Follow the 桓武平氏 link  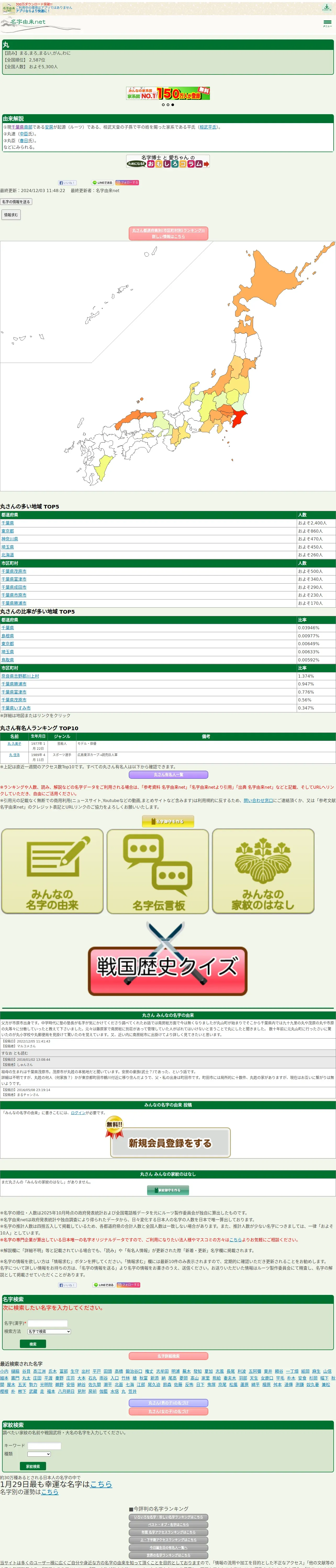[x=209, y=127]
